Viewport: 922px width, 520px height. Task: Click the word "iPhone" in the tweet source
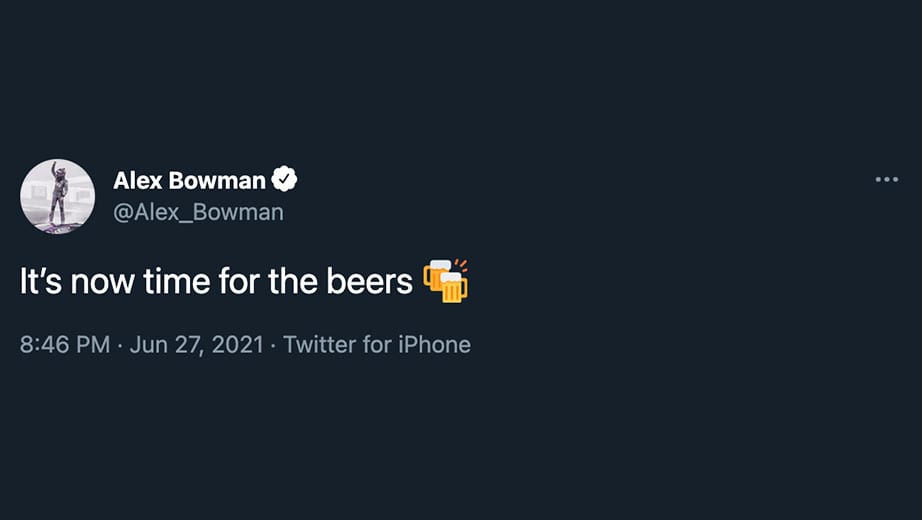[x=435, y=344]
